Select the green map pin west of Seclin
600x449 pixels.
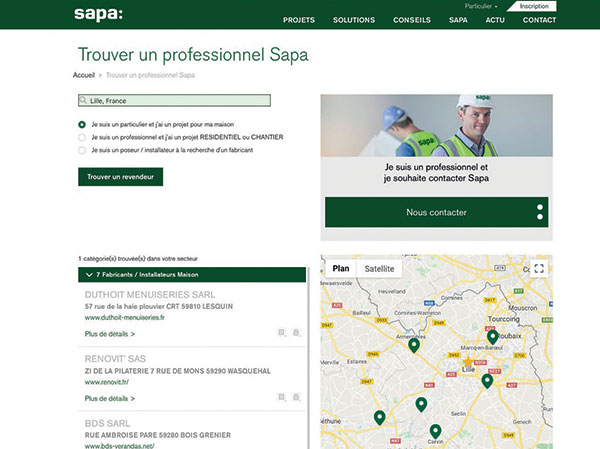tap(421, 404)
